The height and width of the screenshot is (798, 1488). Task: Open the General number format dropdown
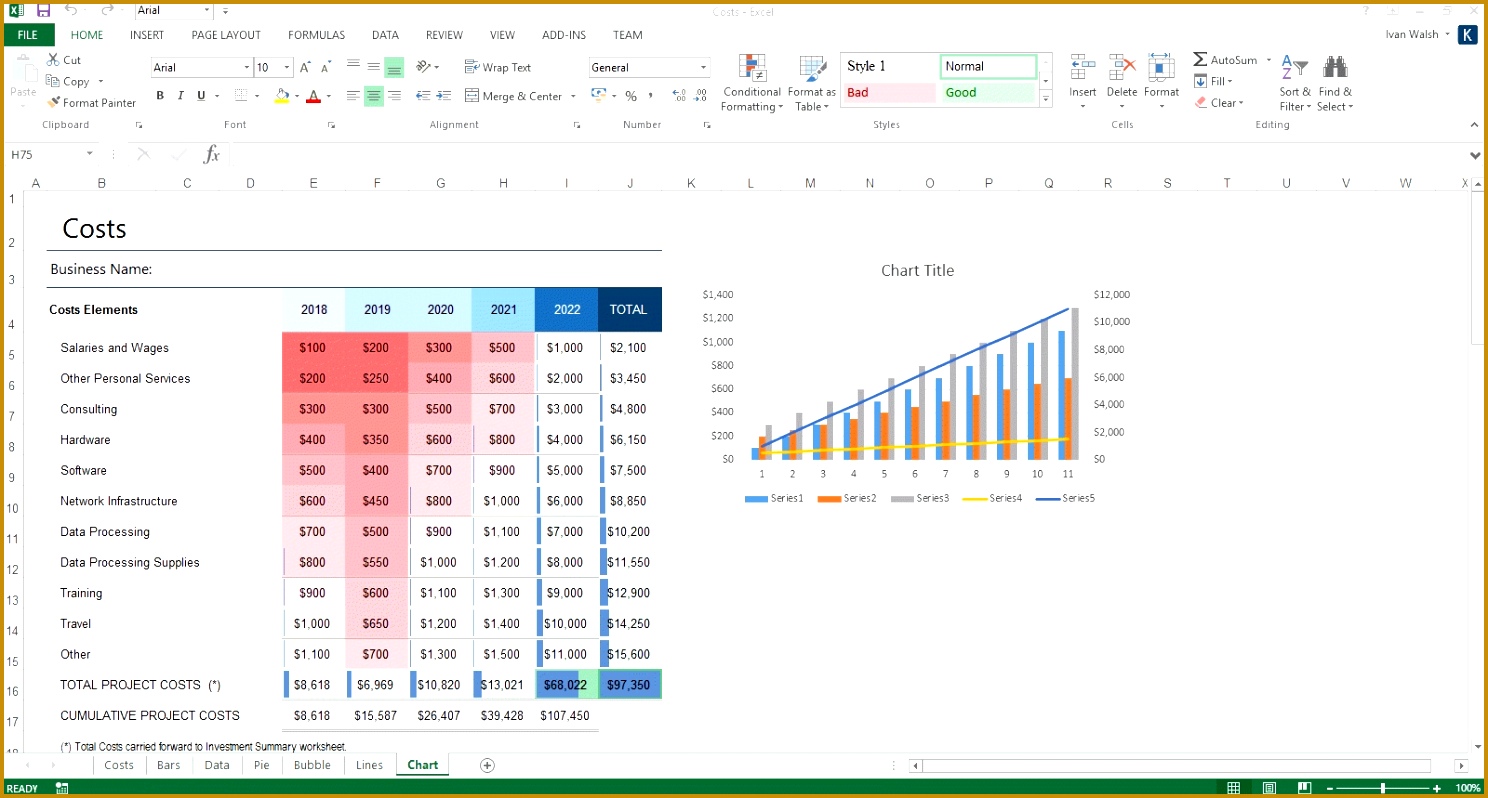[x=703, y=67]
